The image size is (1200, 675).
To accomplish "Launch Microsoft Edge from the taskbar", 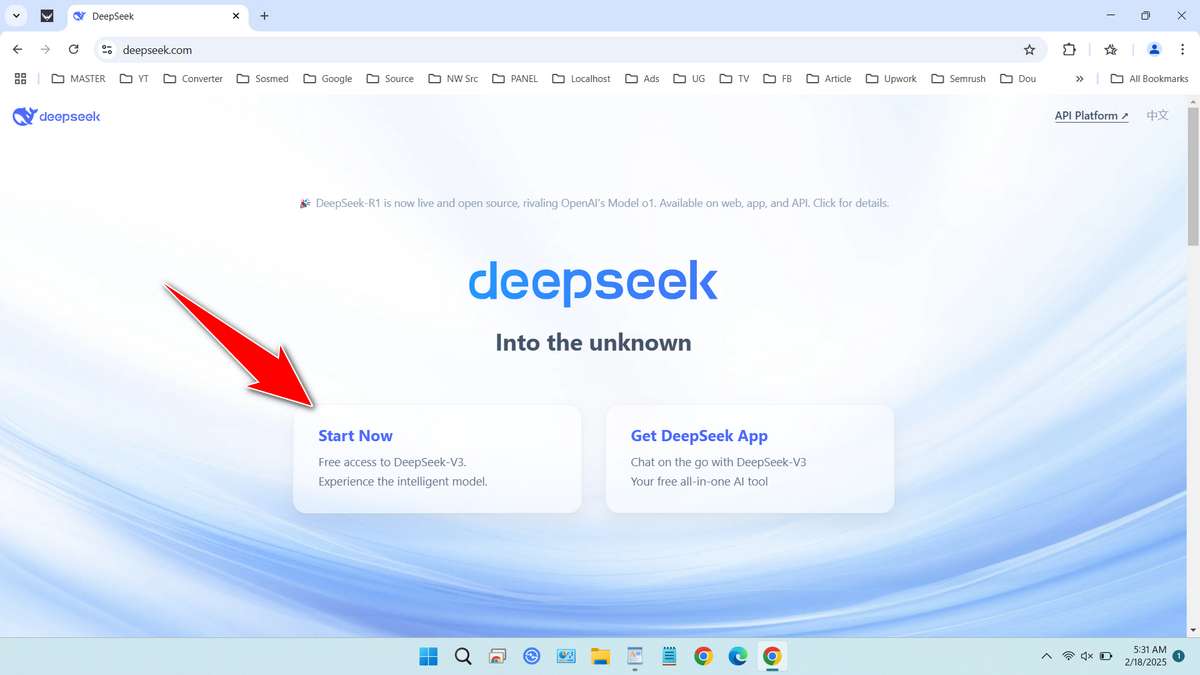I will coord(737,656).
